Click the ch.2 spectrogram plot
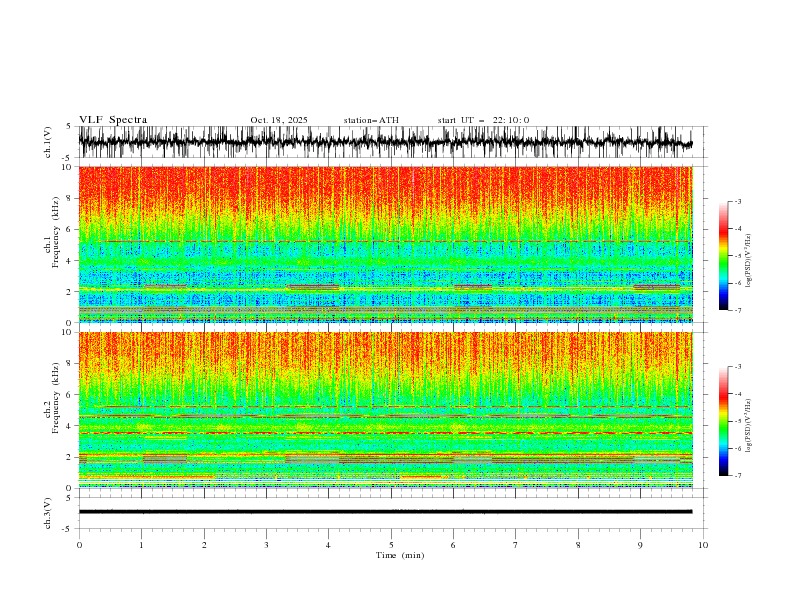This screenshot has height=612, width=792. (386, 410)
